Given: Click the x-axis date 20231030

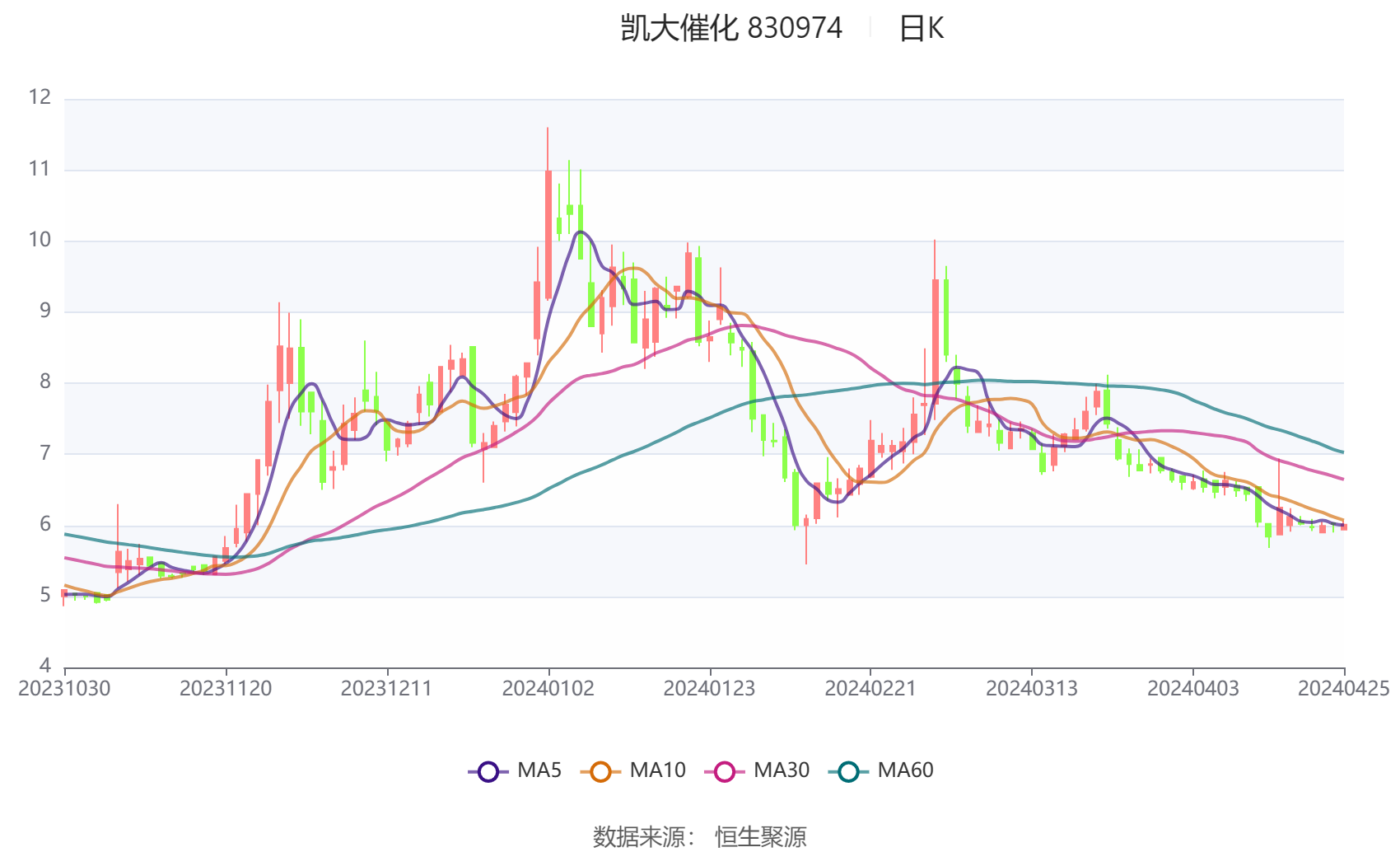Looking at the screenshot, I should [x=64, y=689].
